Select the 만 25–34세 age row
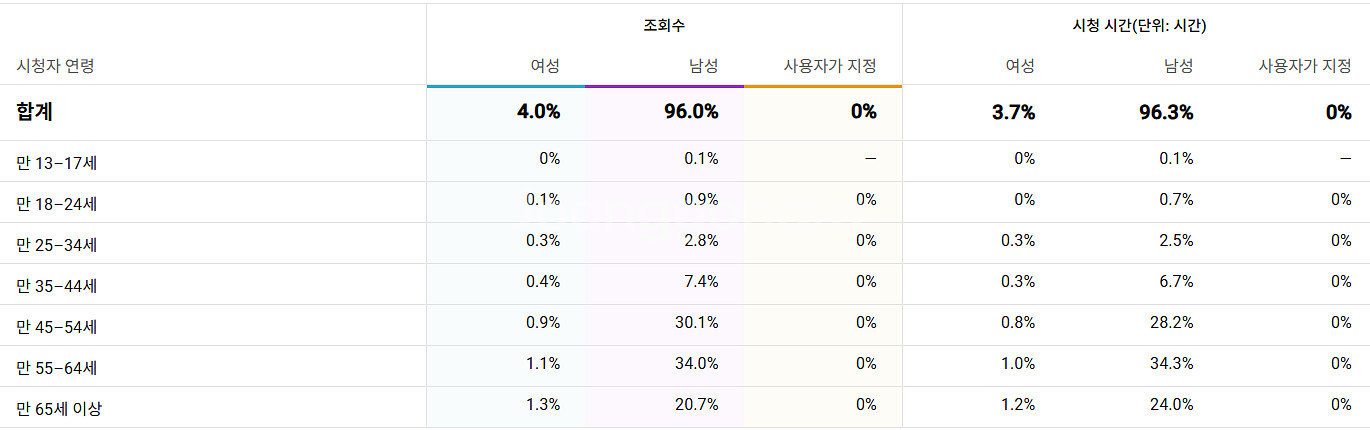Image resolution: width=1370 pixels, height=430 pixels. pos(59,244)
